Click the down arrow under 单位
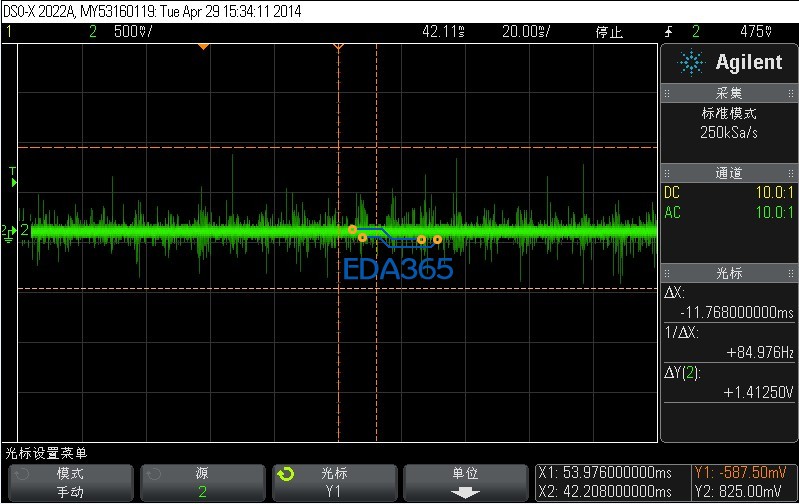The width and height of the screenshot is (799, 504). pos(465,493)
